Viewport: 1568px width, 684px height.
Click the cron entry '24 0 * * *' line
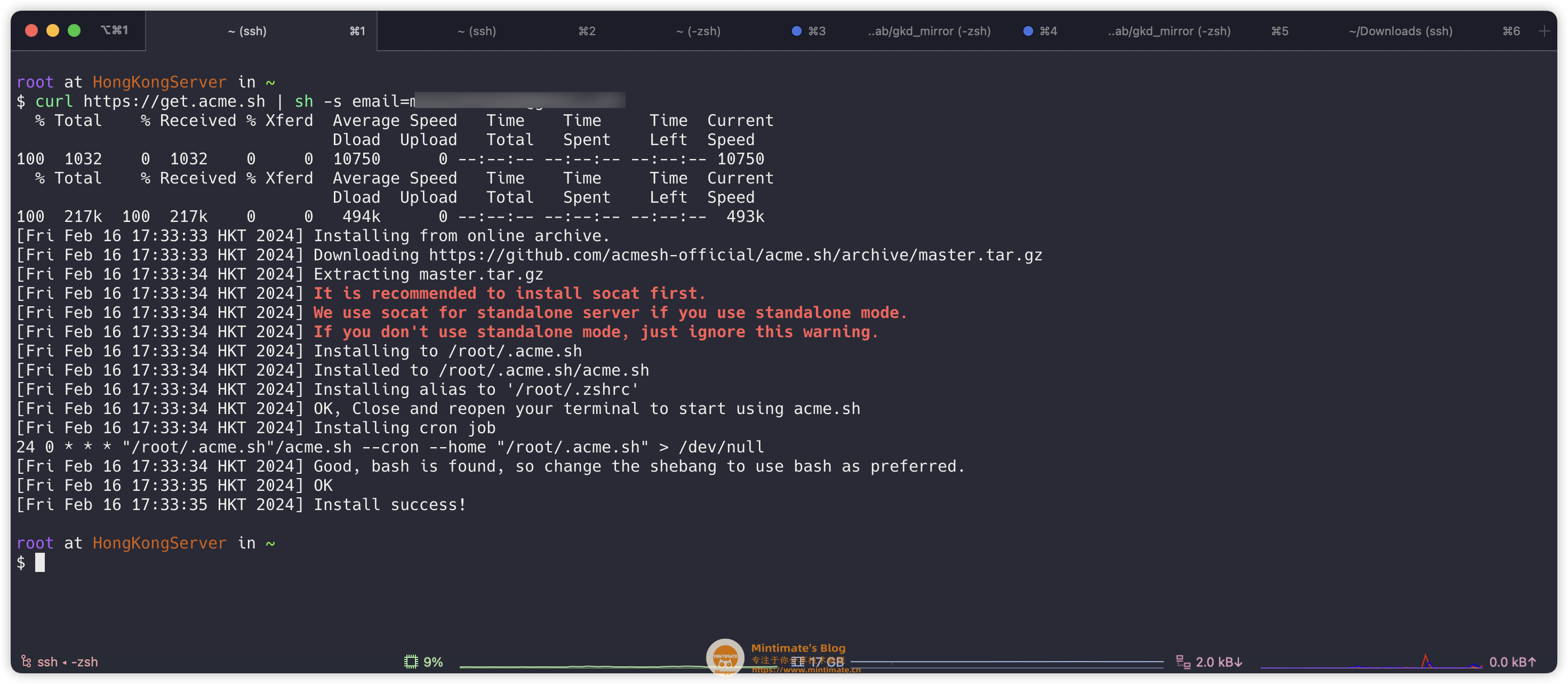(390, 447)
